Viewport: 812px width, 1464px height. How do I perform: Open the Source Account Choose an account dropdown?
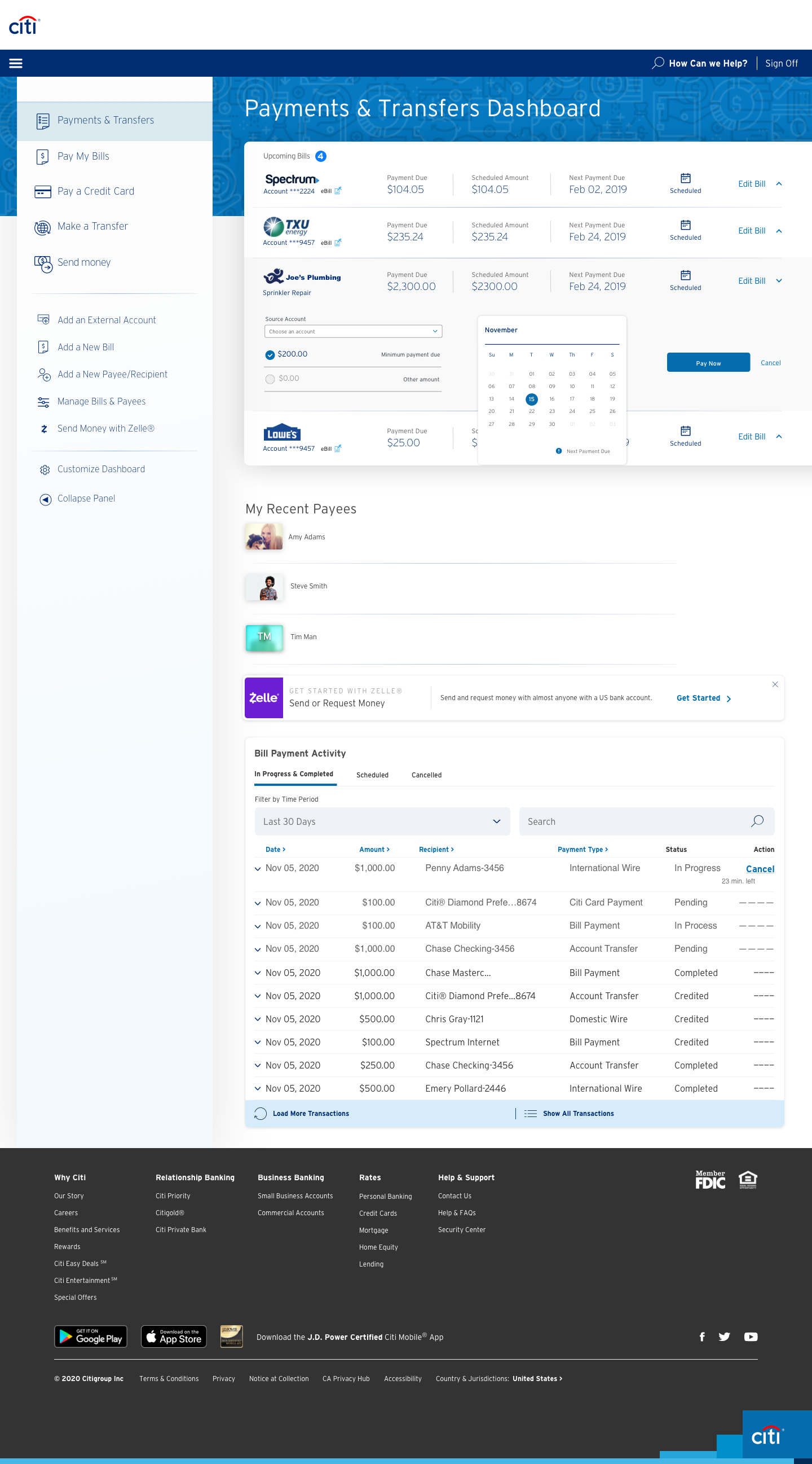coord(353,331)
